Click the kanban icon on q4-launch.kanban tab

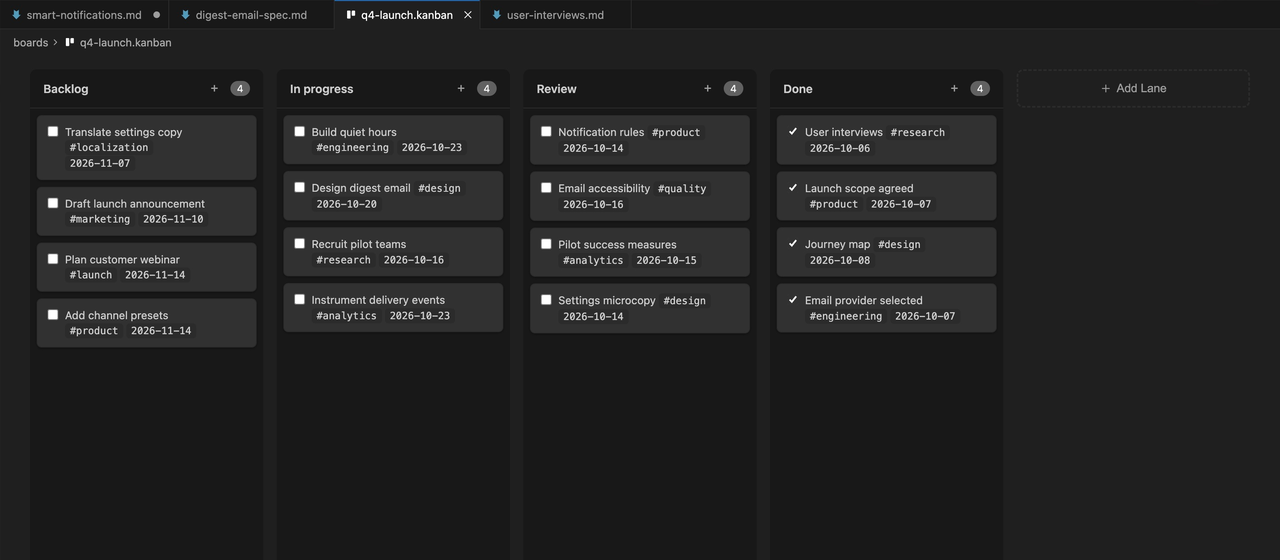351,15
